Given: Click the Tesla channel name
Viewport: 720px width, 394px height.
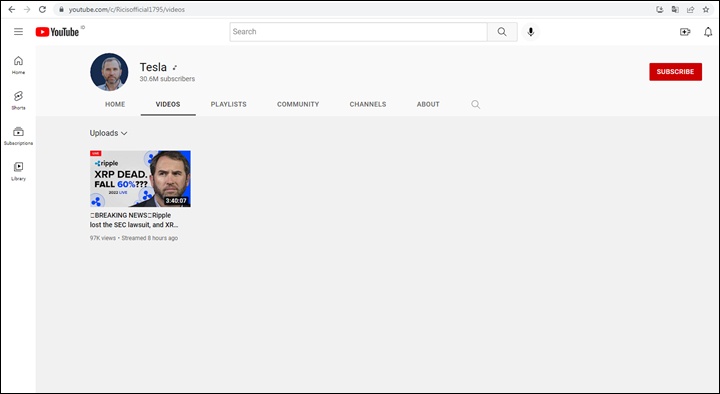Looking at the screenshot, I should click(x=153, y=67).
